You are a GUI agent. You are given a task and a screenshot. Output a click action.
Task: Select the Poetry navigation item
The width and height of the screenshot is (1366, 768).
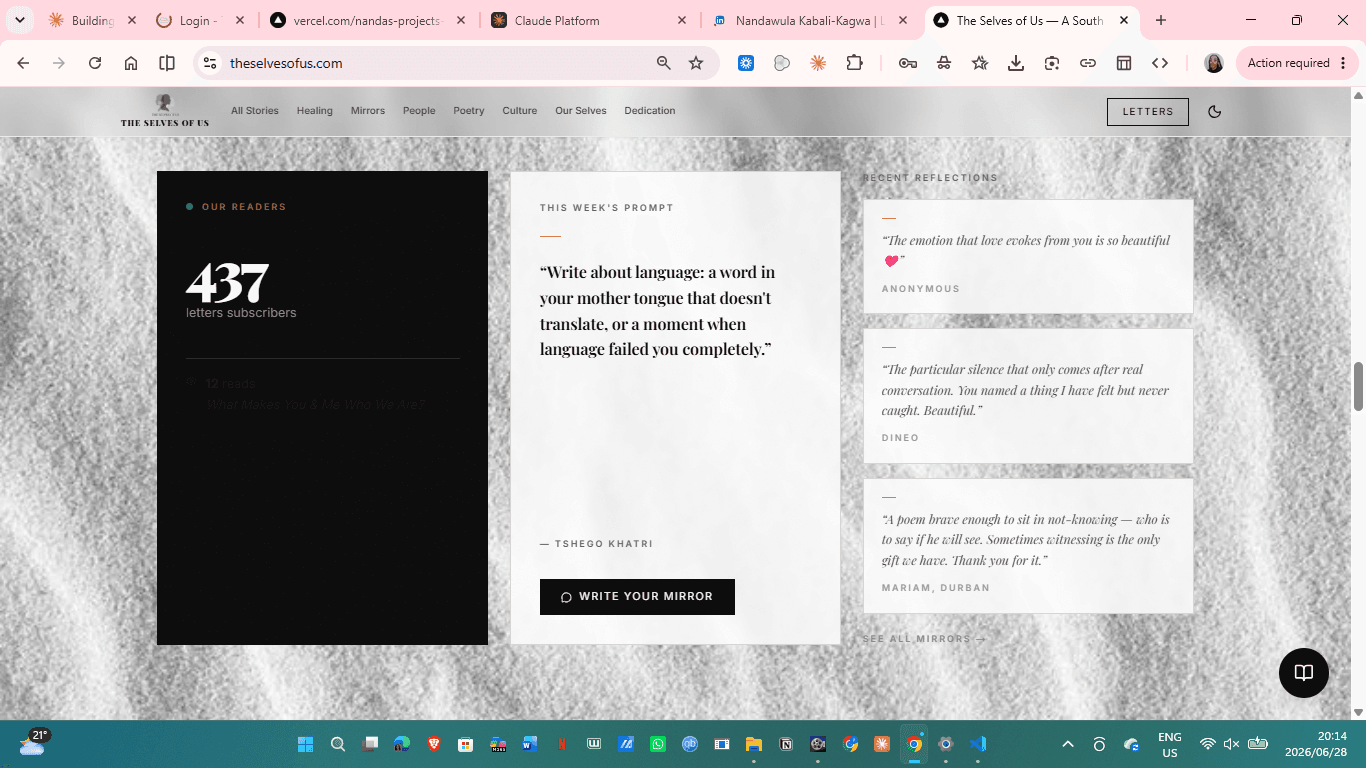click(x=469, y=111)
